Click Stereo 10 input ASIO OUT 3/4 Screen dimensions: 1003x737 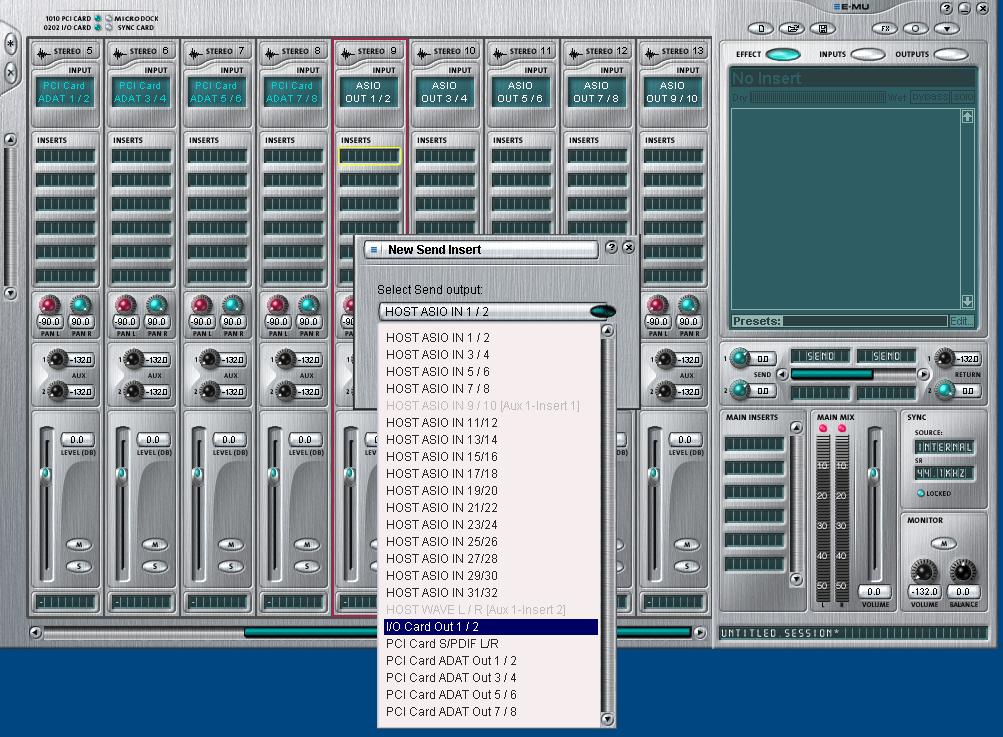[444, 92]
